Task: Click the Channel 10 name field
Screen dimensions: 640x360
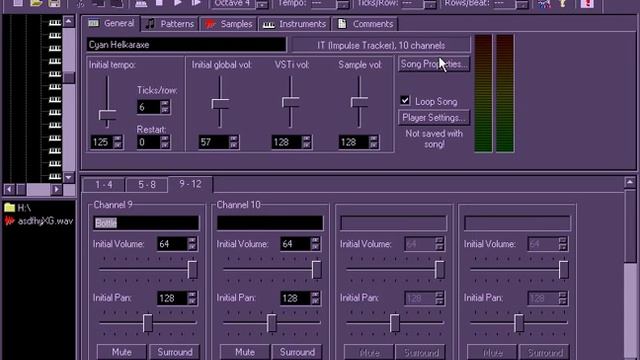Action: pos(270,223)
